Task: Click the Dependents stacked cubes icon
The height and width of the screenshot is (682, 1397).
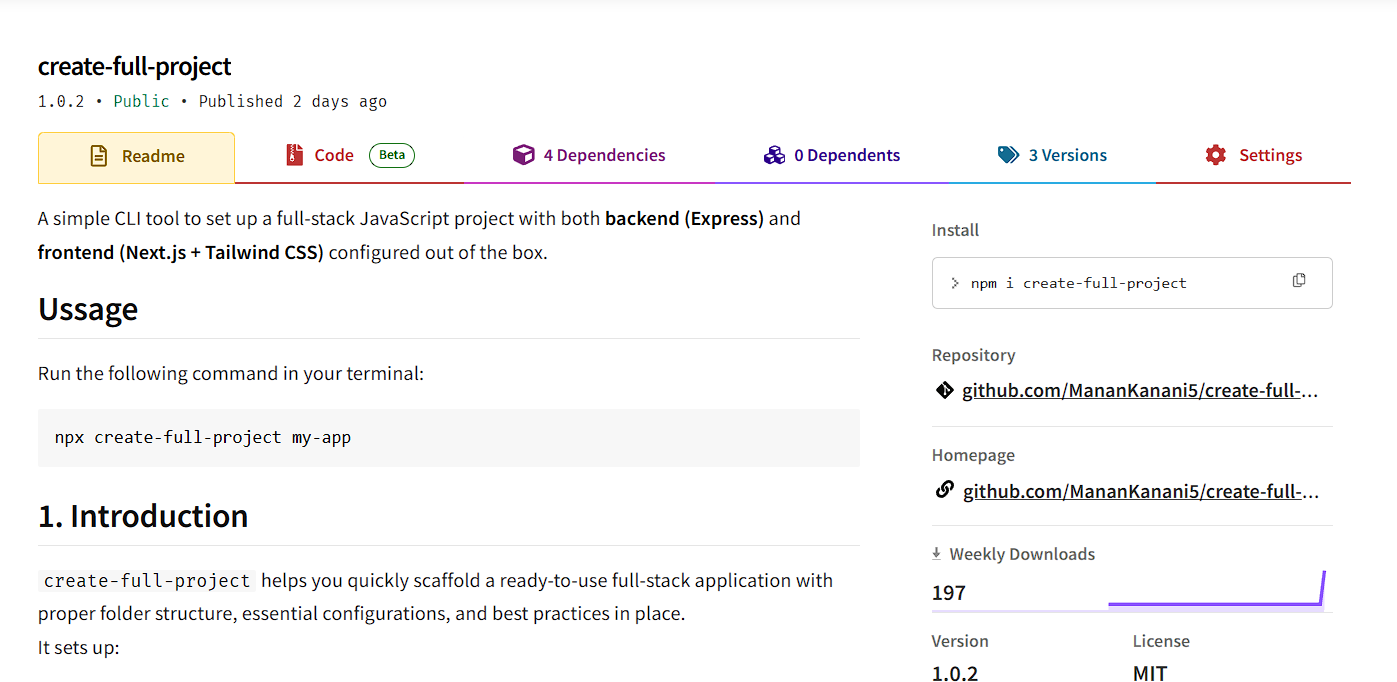Action: pyautogui.click(x=774, y=155)
